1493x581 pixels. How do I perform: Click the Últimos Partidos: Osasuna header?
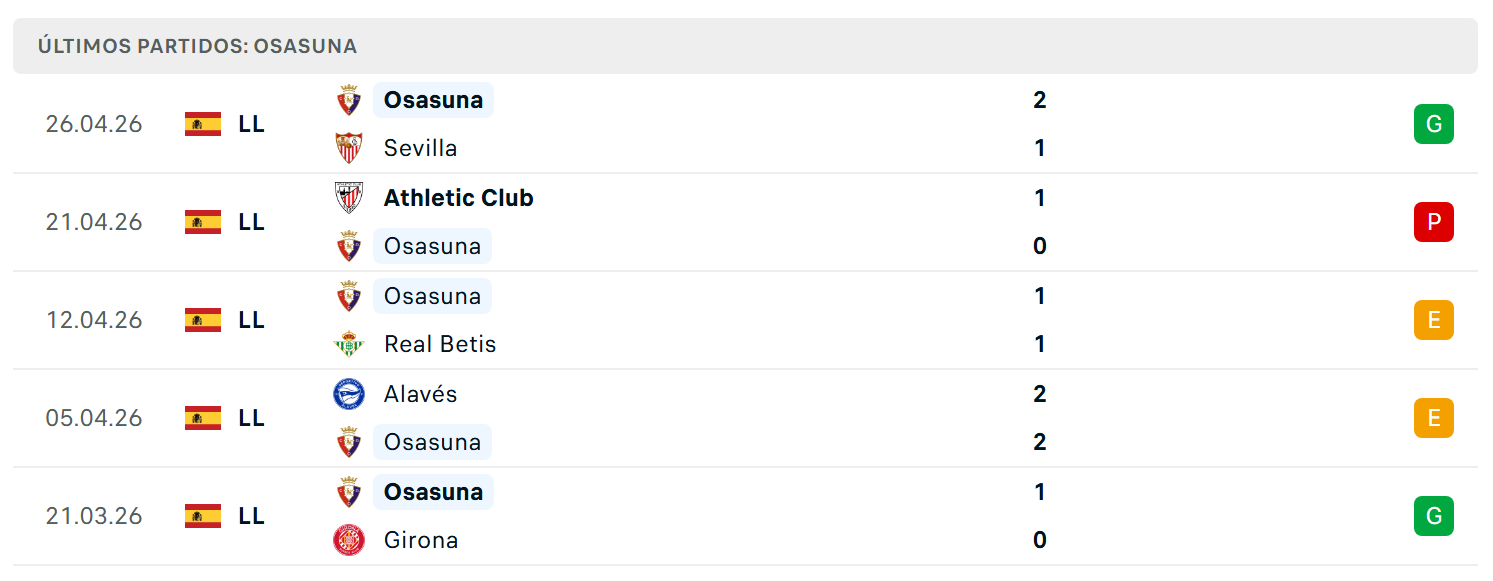coord(198,46)
